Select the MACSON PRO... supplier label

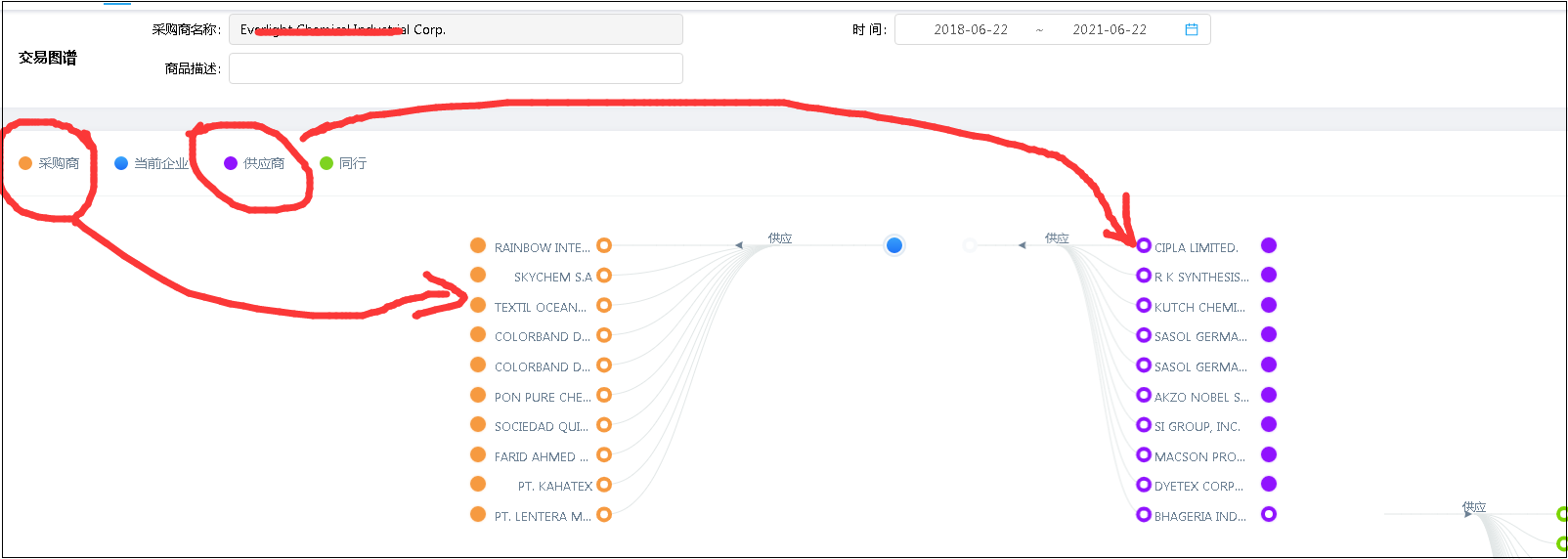point(1199,456)
